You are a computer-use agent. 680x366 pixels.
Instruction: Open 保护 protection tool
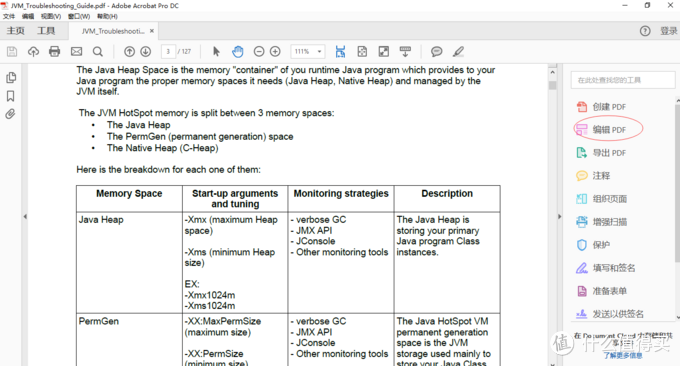pos(593,245)
